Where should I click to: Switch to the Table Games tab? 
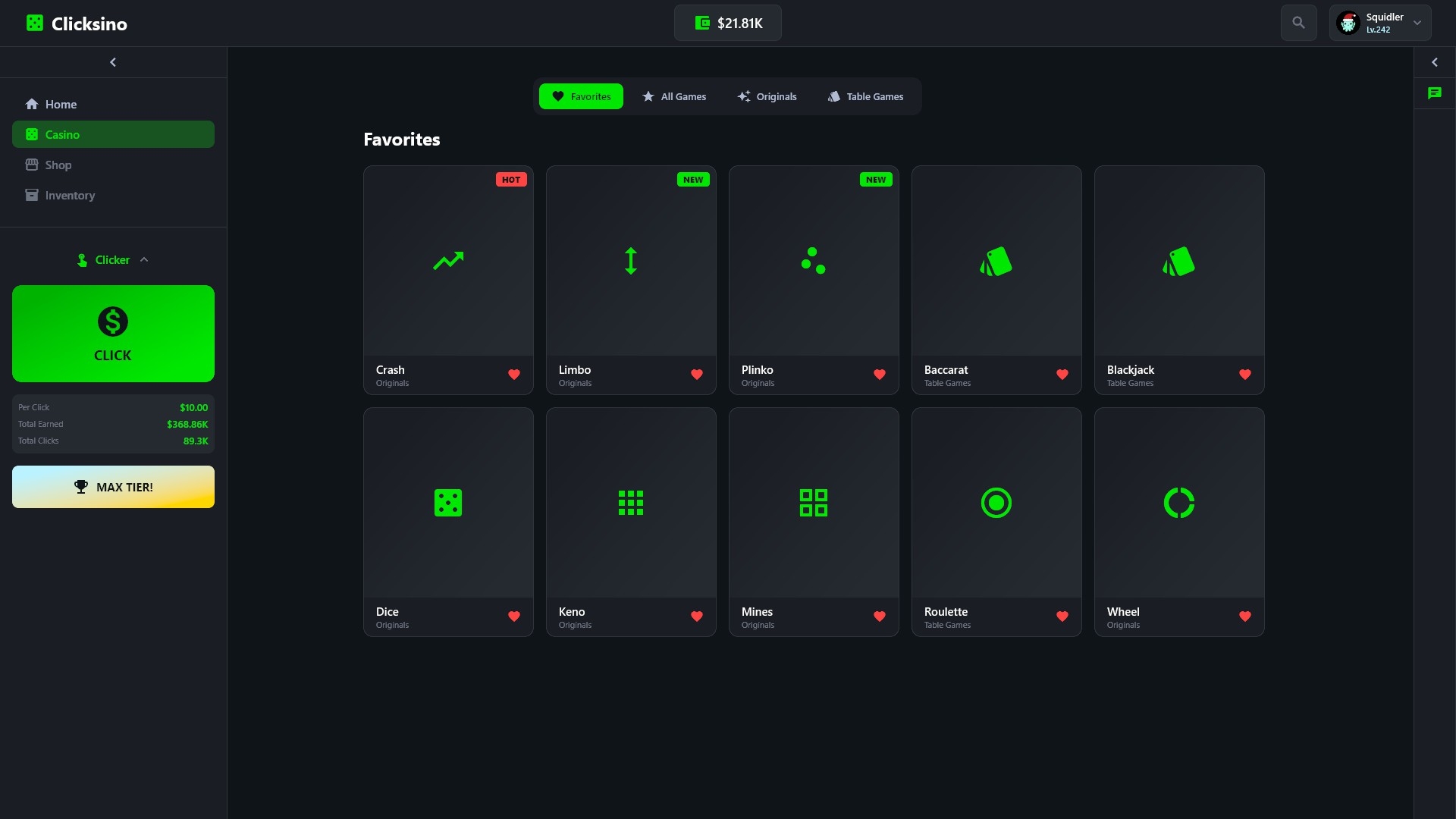pos(865,96)
